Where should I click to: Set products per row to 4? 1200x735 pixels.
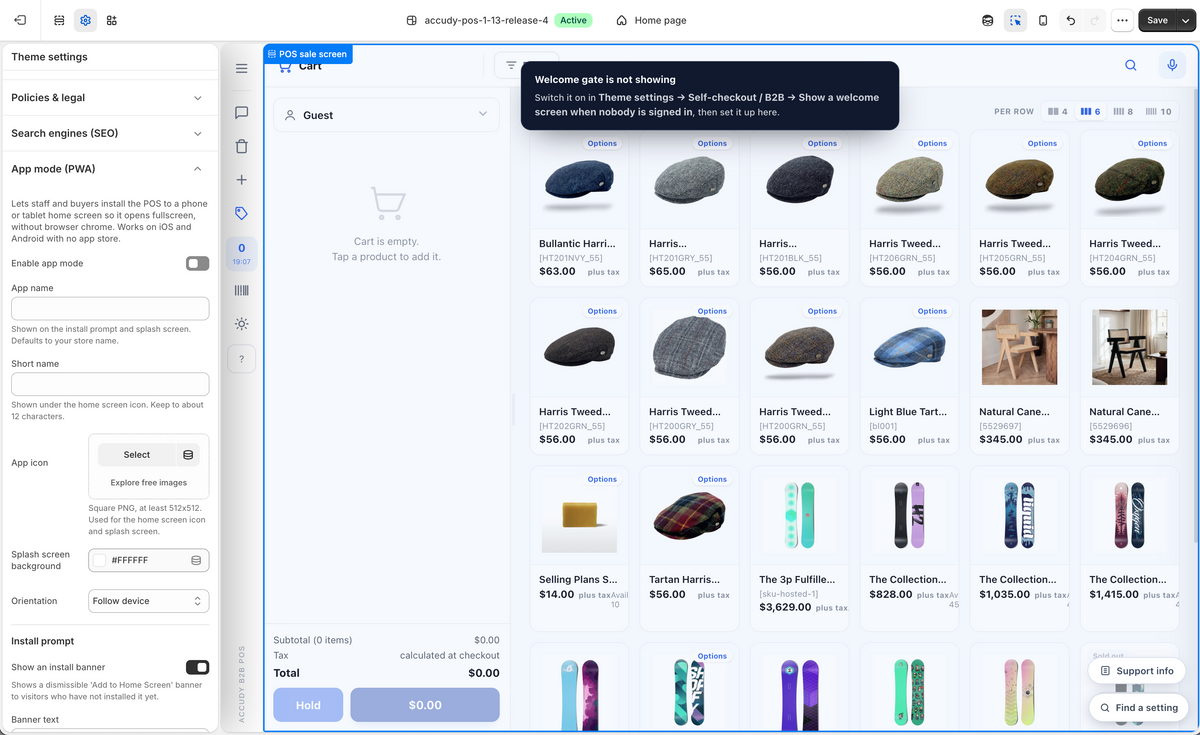point(1058,111)
